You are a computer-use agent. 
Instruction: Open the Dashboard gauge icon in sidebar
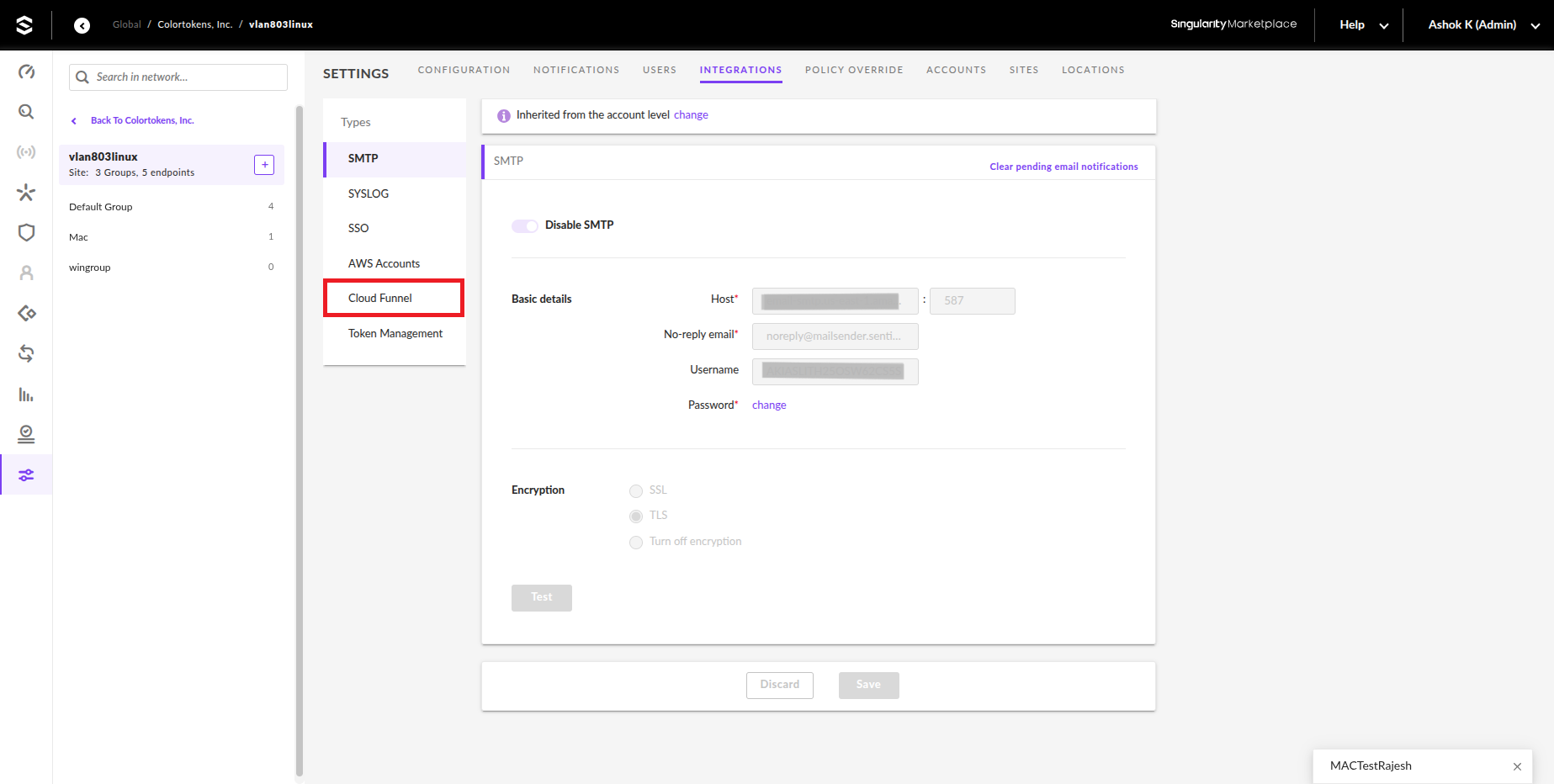(x=26, y=72)
